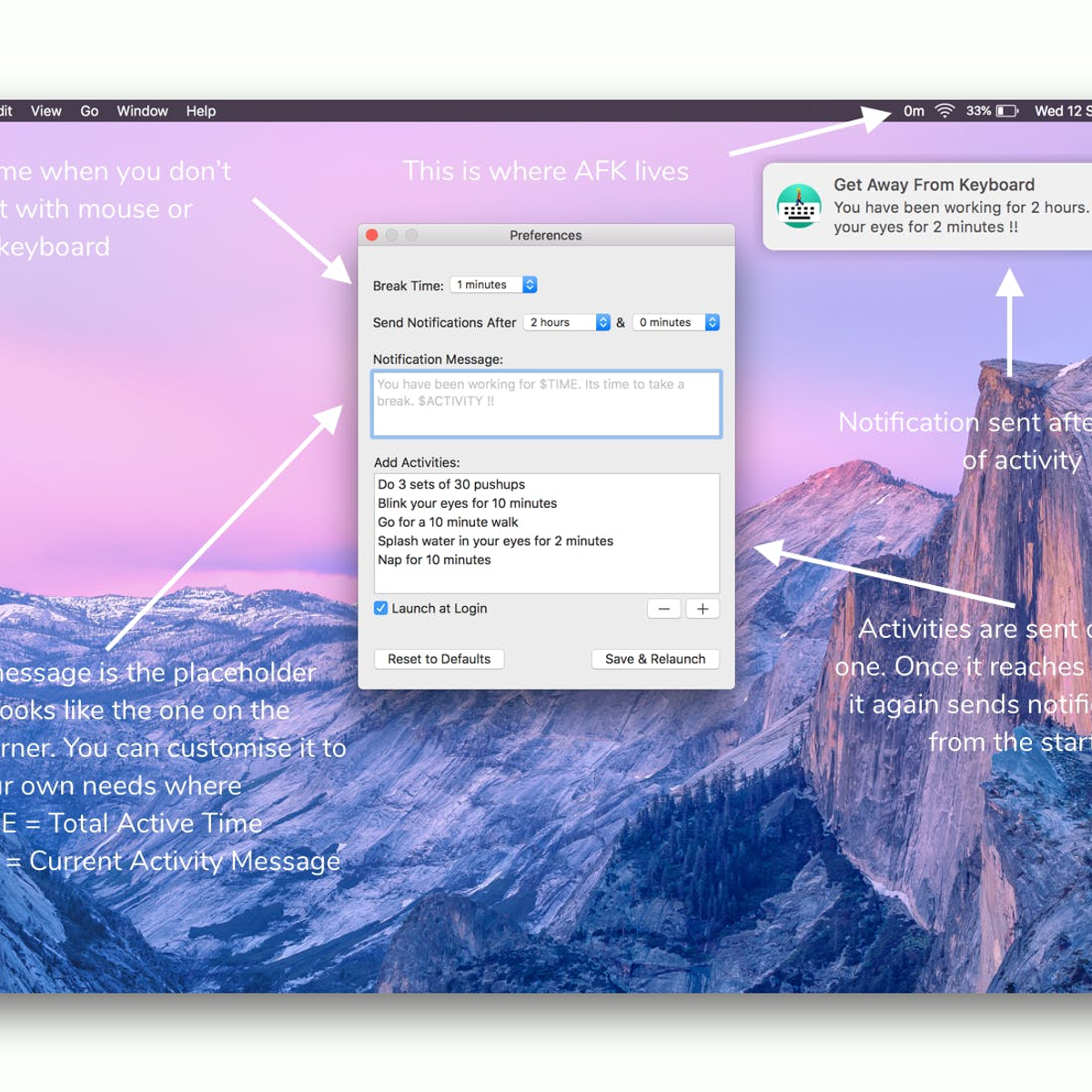
Task: Click the Reset to Defaults button
Action: click(x=439, y=659)
